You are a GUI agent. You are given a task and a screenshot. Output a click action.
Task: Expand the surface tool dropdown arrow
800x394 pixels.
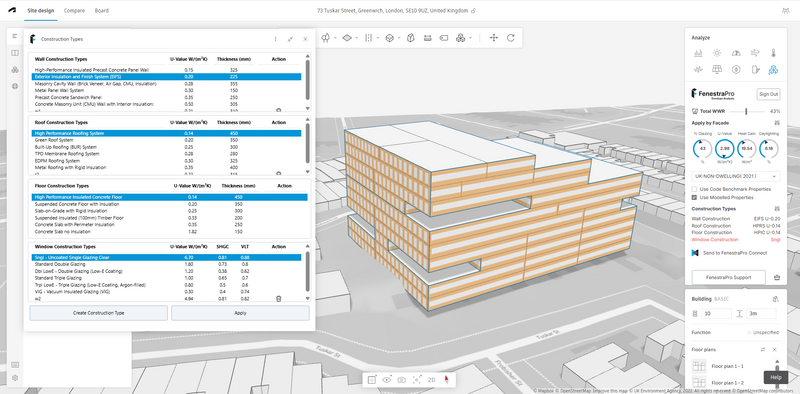pyautogui.click(x=357, y=38)
